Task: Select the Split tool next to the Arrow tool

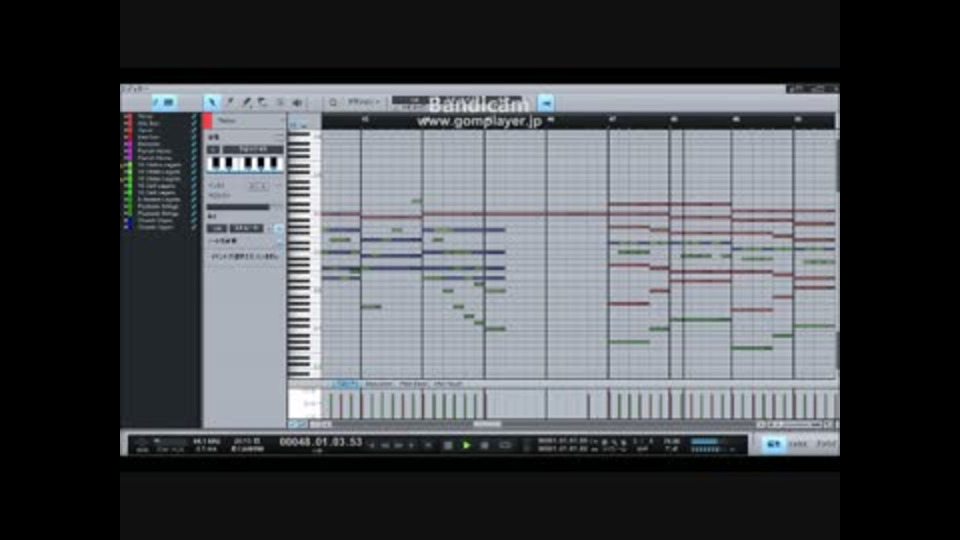Action: 230,102
